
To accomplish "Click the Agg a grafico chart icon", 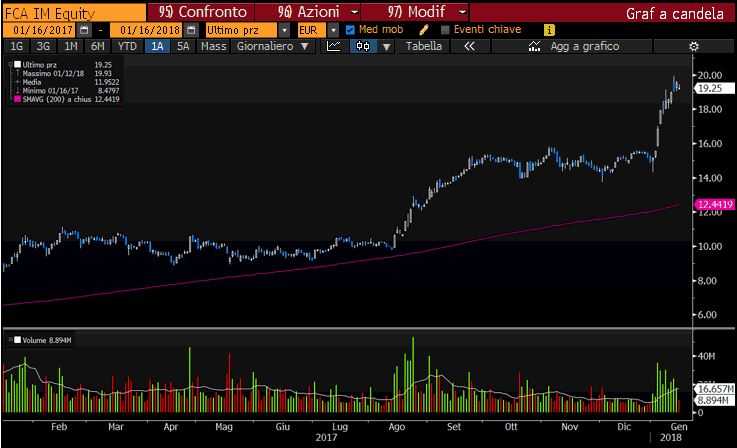I will click(534, 46).
